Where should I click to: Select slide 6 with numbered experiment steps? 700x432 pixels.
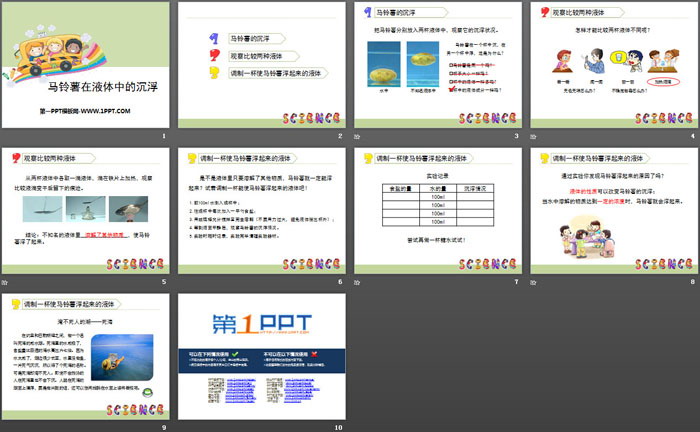[262, 211]
